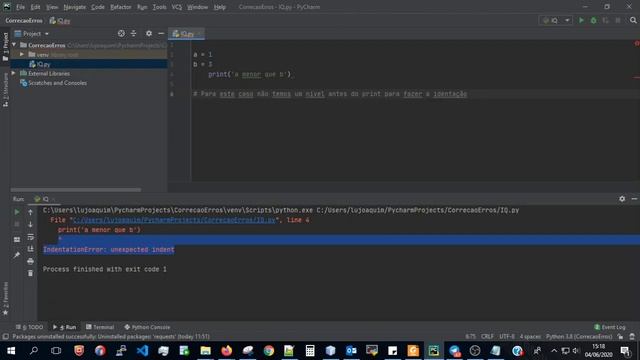
Task: Select the IQ tab in Run panel
Action: pos(45,199)
